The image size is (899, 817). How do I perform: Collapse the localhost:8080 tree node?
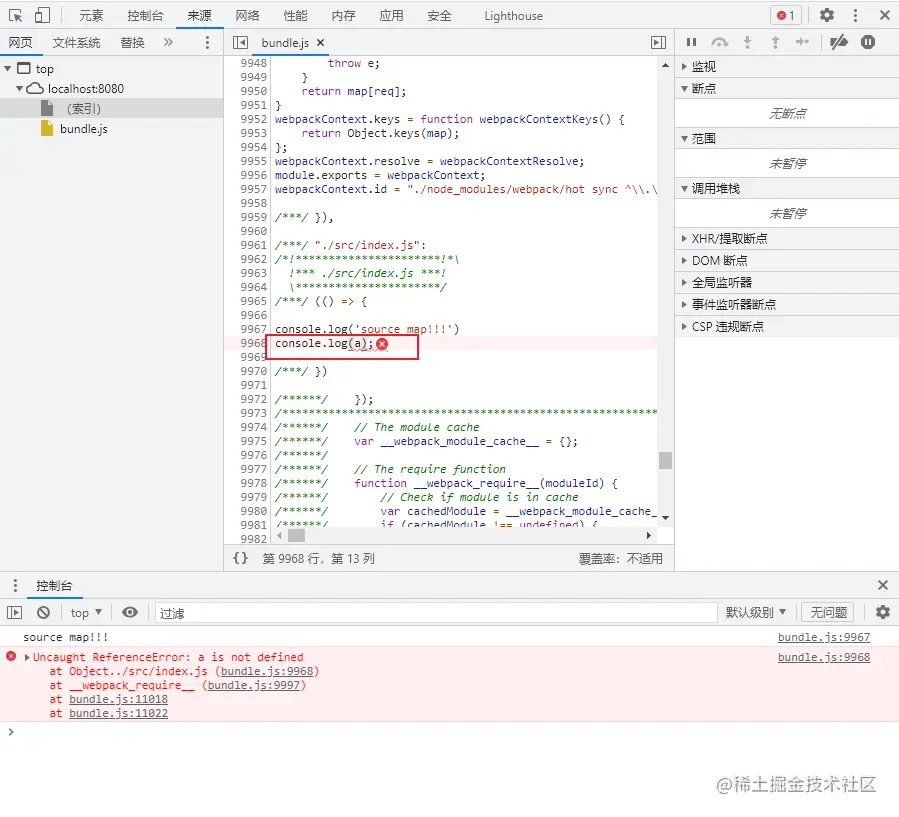coord(19,89)
